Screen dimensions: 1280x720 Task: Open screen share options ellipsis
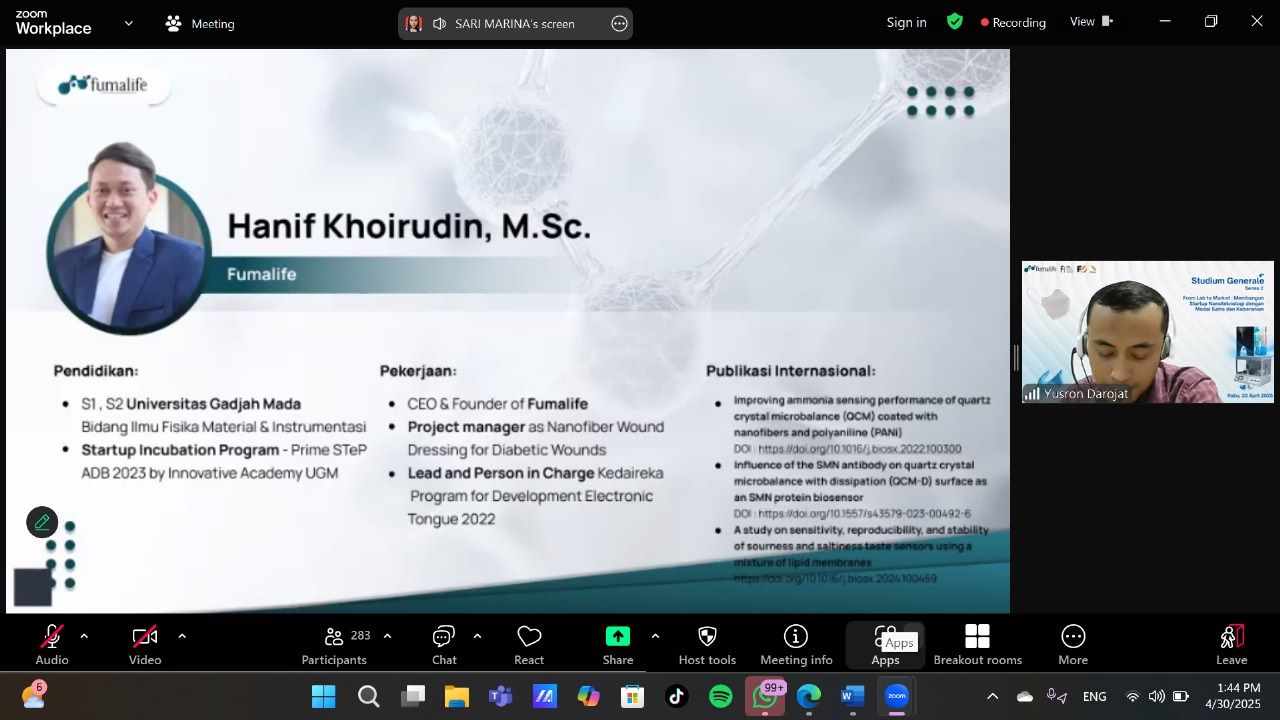(x=619, y=23)
